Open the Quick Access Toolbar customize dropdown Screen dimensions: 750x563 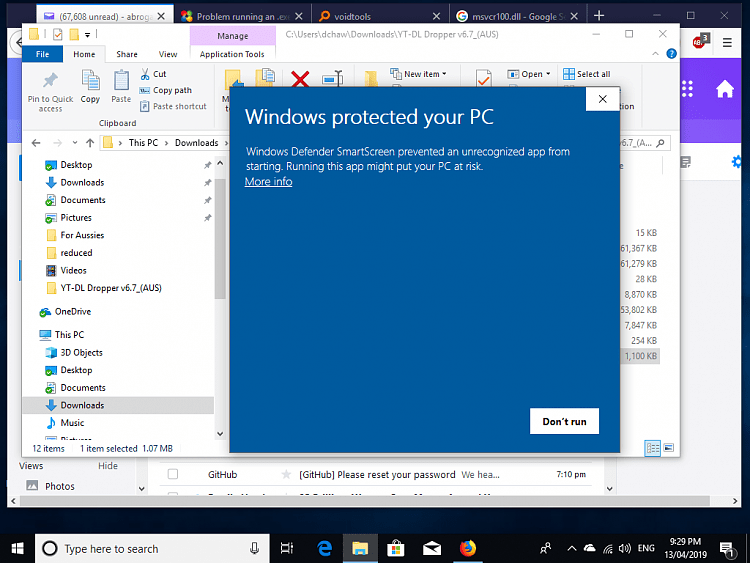click(x=88, y=34)
